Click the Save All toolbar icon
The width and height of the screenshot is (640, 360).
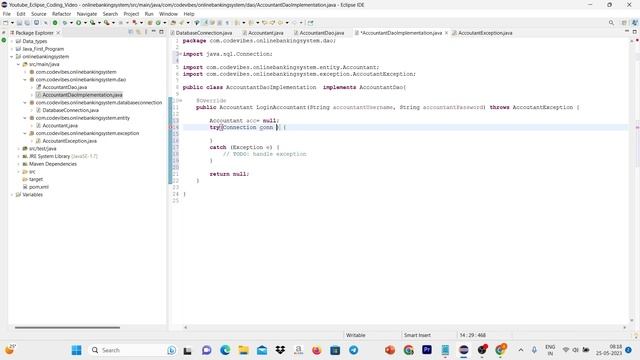[27, 23]
